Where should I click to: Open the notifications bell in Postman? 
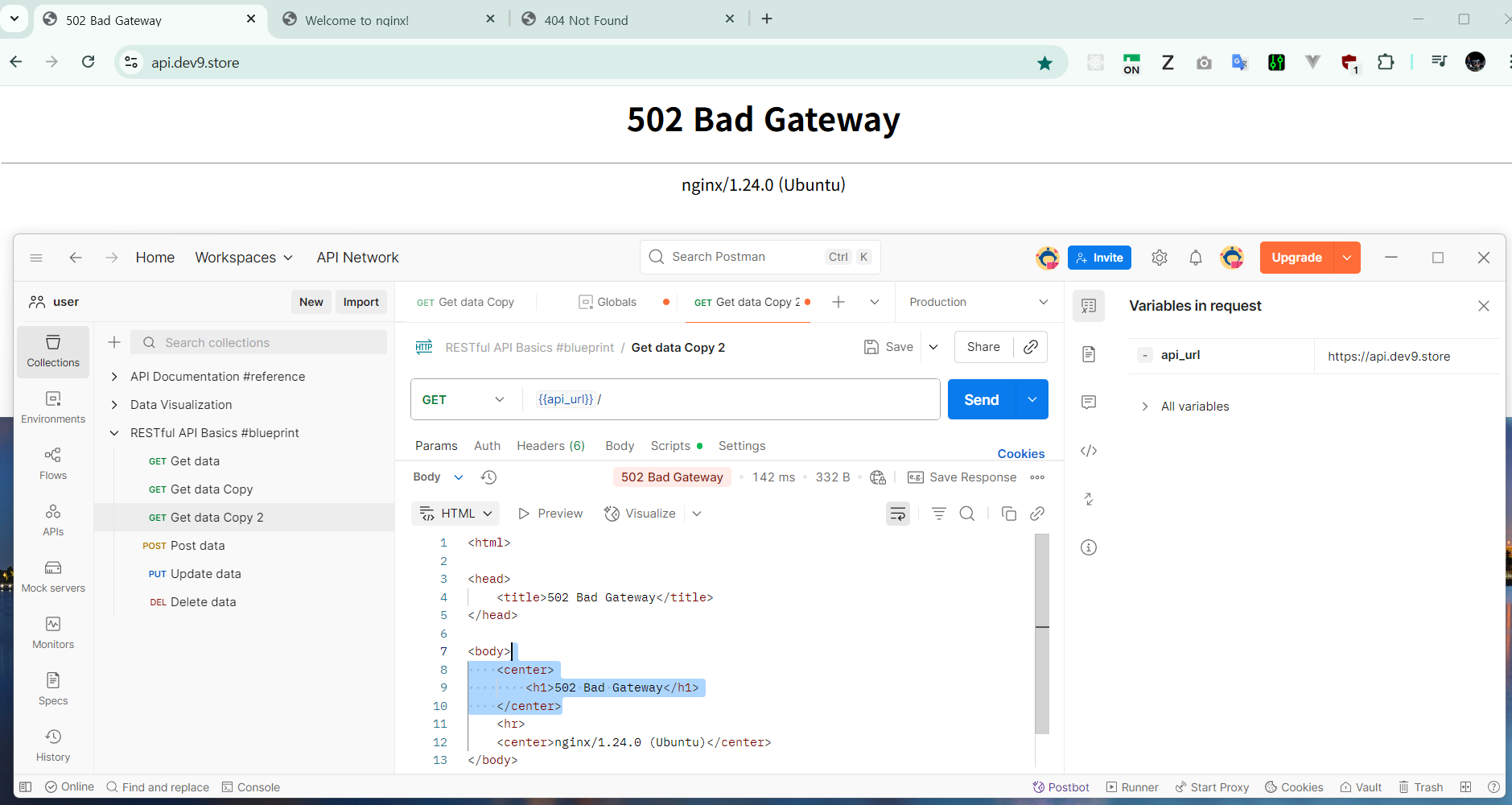[x=1196, y=258]
